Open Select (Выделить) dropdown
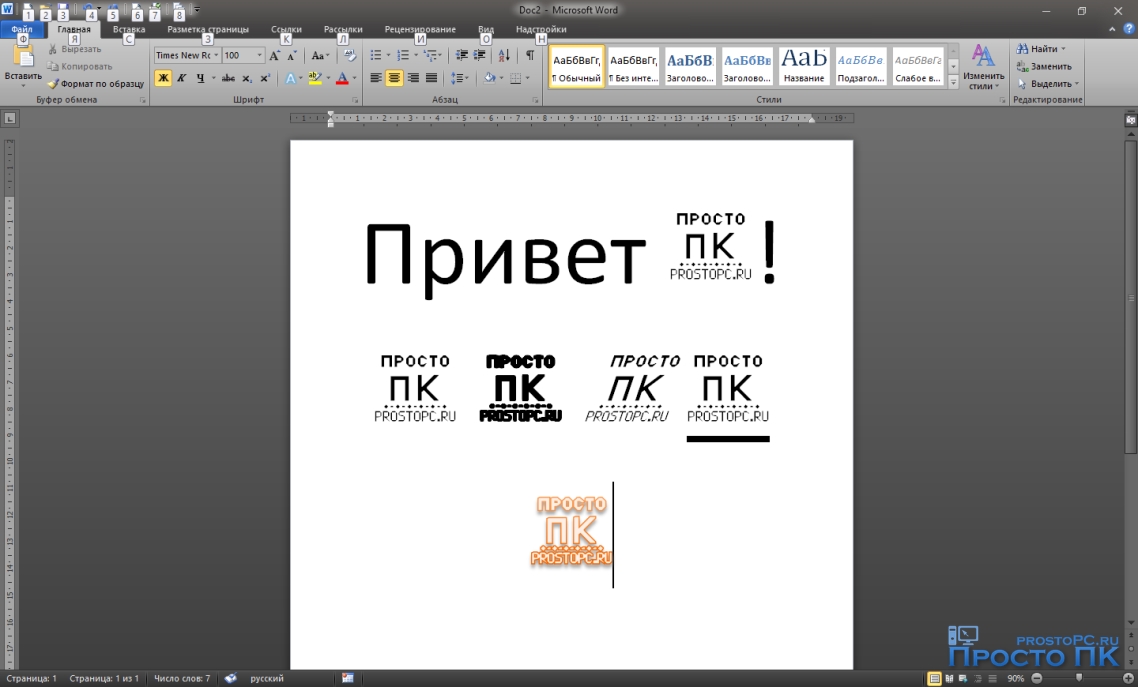1138x687 pixels. pyautogui.click(x=1048, y=83)
